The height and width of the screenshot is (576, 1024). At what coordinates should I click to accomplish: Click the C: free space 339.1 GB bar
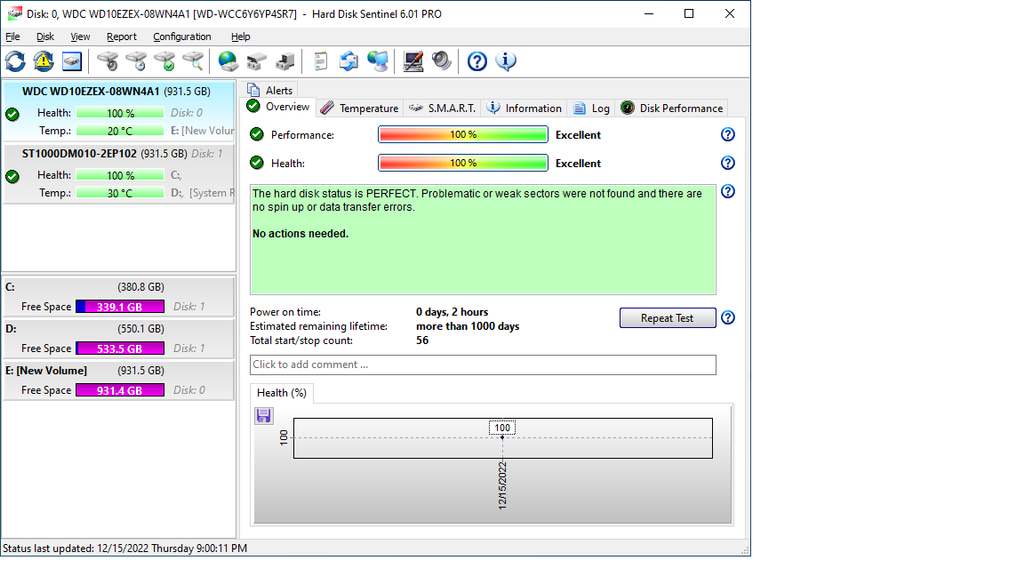(x=120, y=307)
